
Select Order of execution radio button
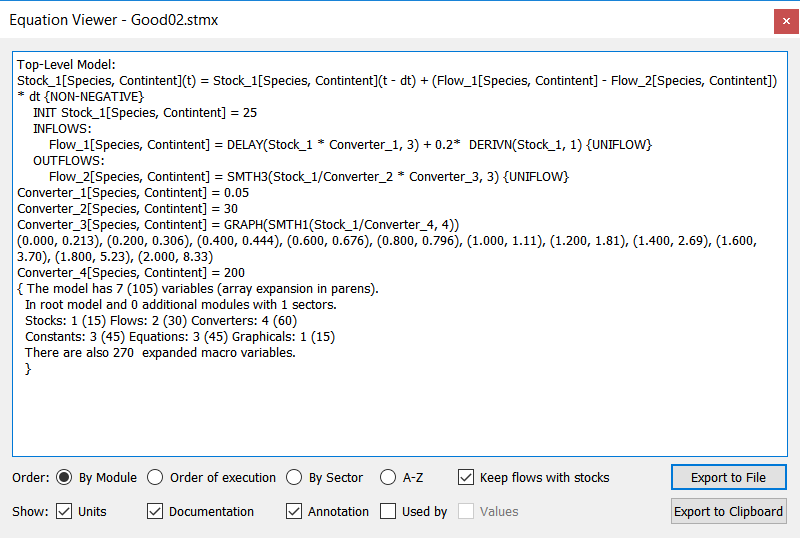pyautogui.click(x=155, y=477)
